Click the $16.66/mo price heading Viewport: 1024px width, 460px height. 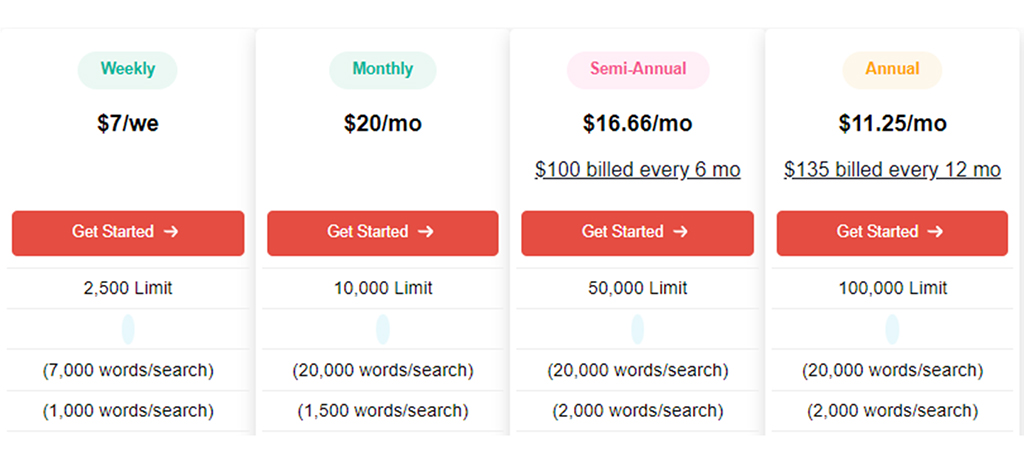click(x=637, y=123)
